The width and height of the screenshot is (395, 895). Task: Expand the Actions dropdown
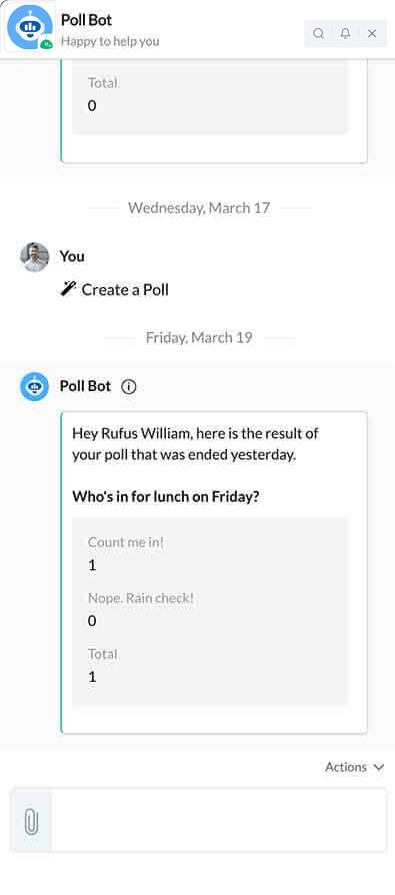click(x=354, y=767)
